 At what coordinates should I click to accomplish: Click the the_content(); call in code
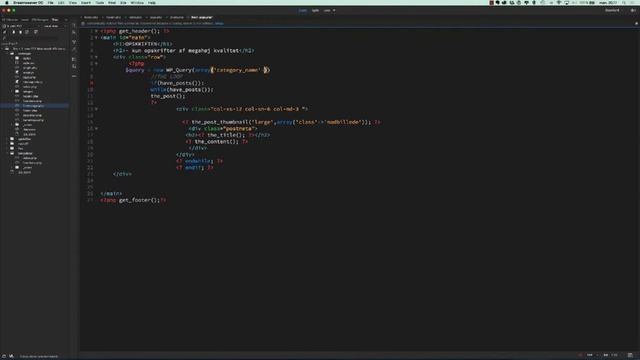click(x=217, y=142)
